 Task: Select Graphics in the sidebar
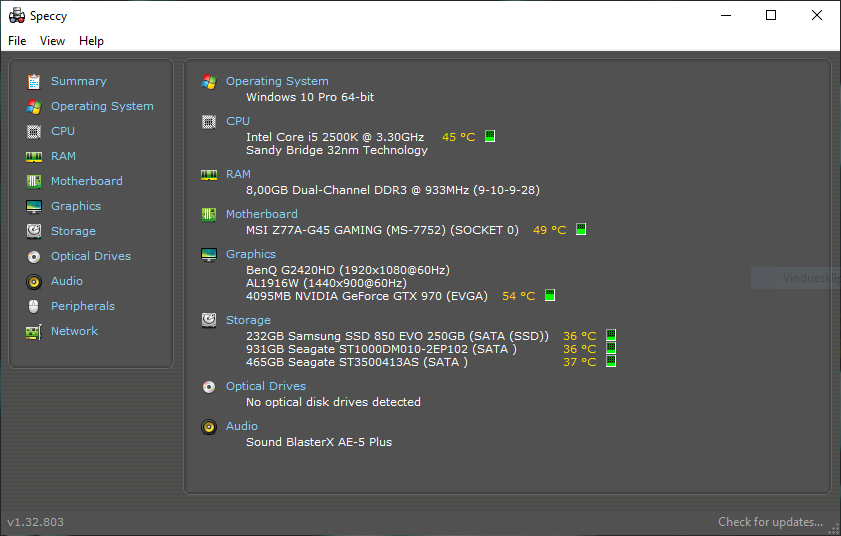click(76, 206)
